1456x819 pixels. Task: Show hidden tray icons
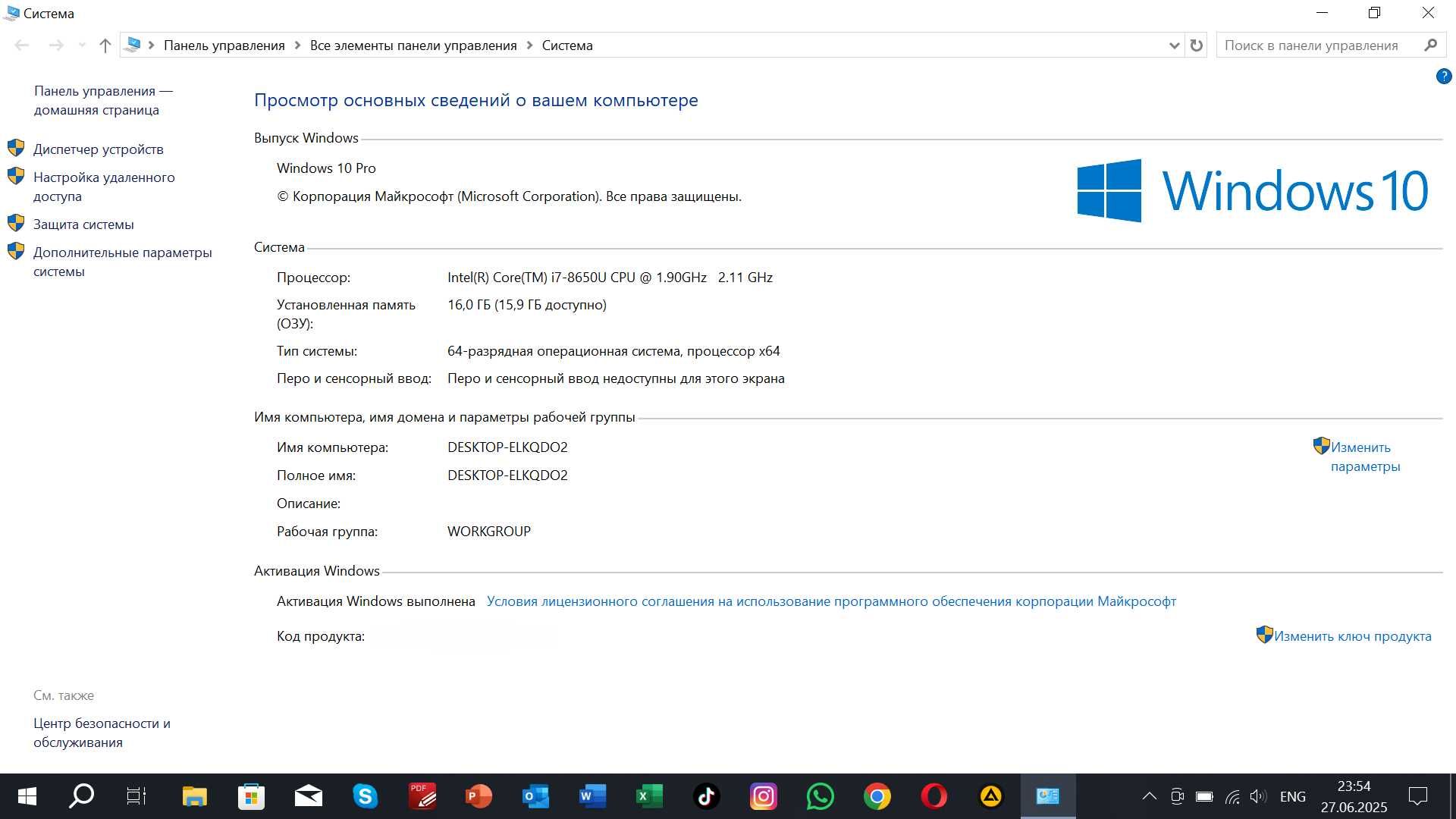[x=1150, y=796]
